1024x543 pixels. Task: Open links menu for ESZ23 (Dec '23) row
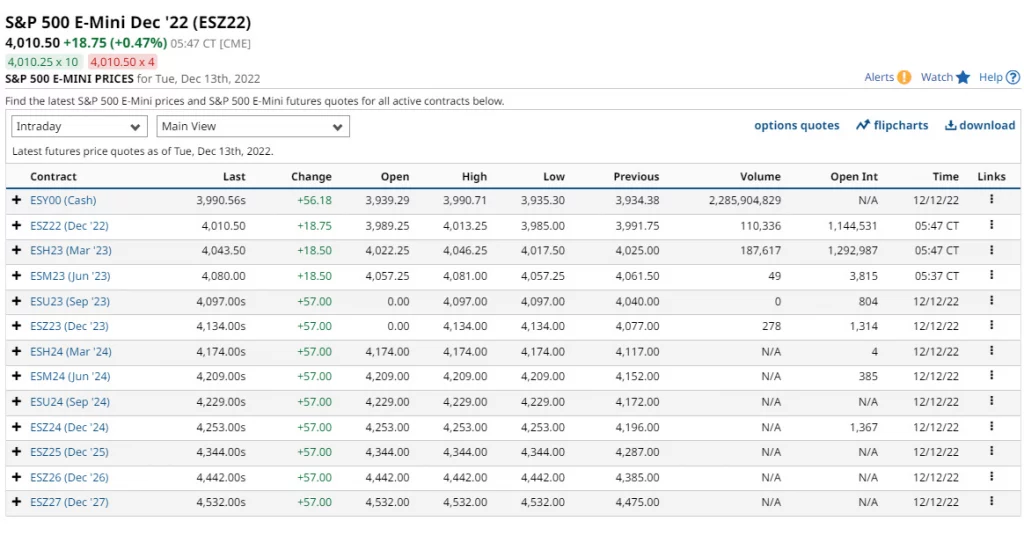point(991,325)
